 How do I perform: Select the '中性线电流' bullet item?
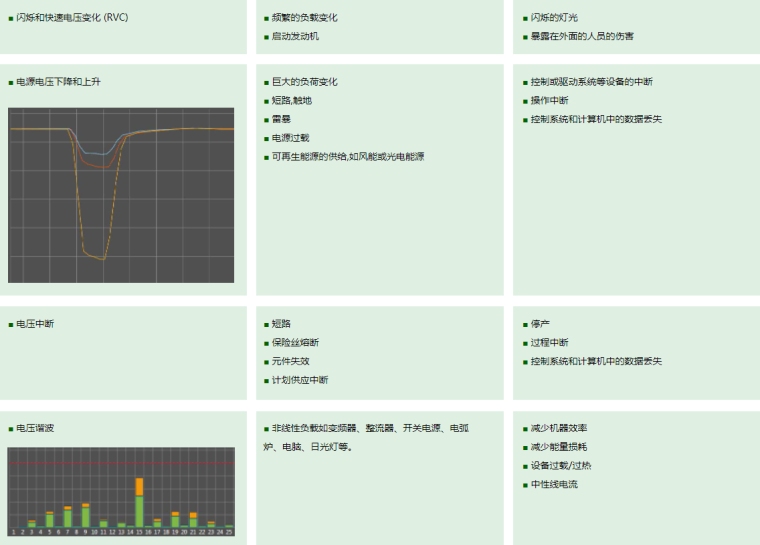pyautogui.click(x=554, y=485)
